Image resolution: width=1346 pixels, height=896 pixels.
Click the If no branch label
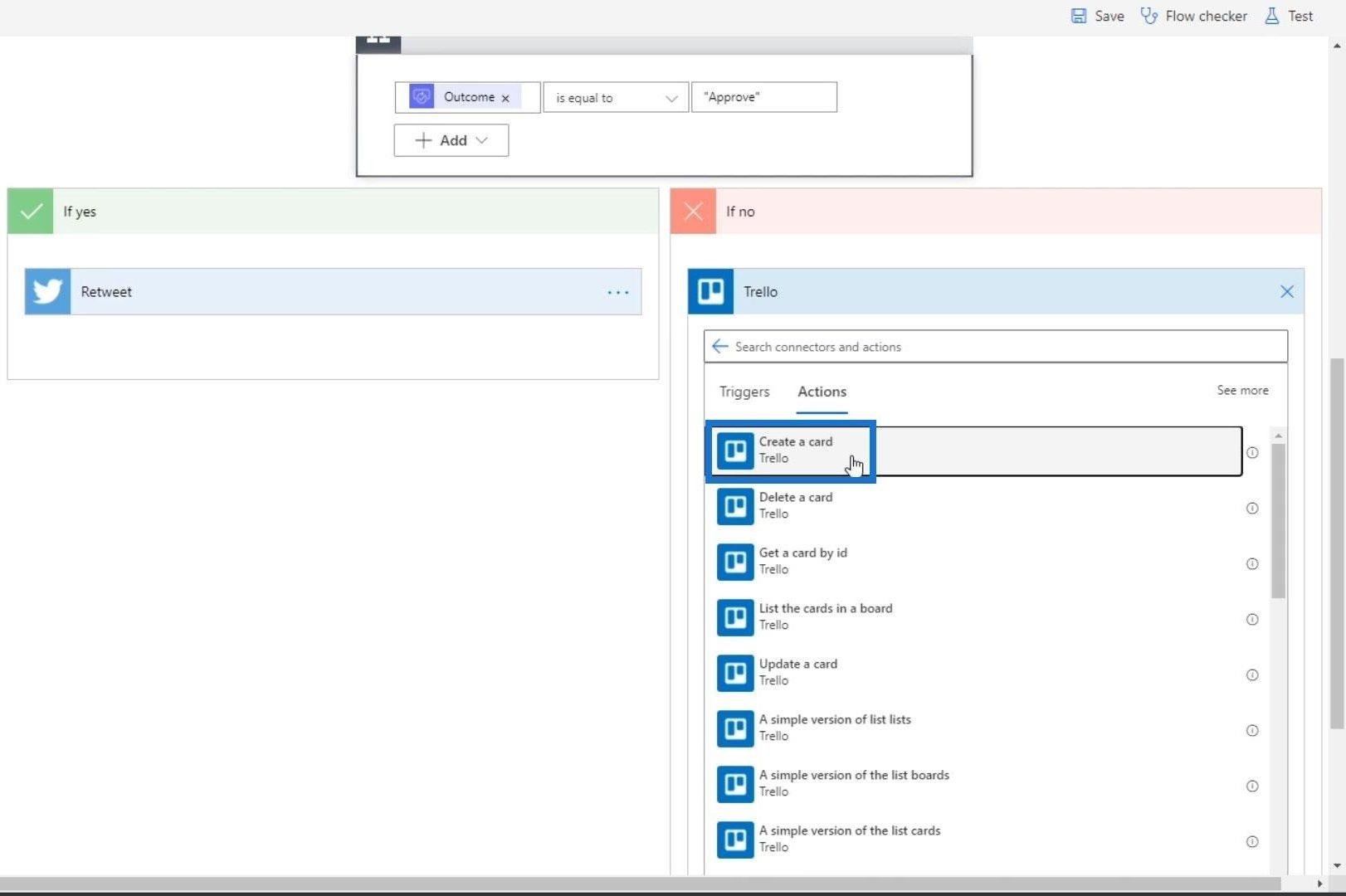[x=740, y=212]
